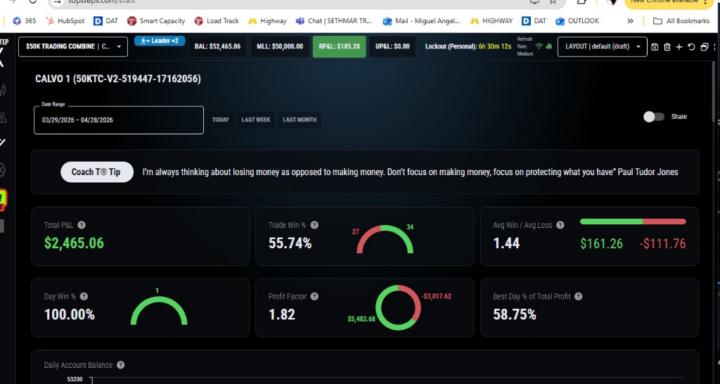Click the BAL: $52,465.06 balance box
The height and width of the screenshot is (384, 720).
pyautogui.click(x=217, y=46)
